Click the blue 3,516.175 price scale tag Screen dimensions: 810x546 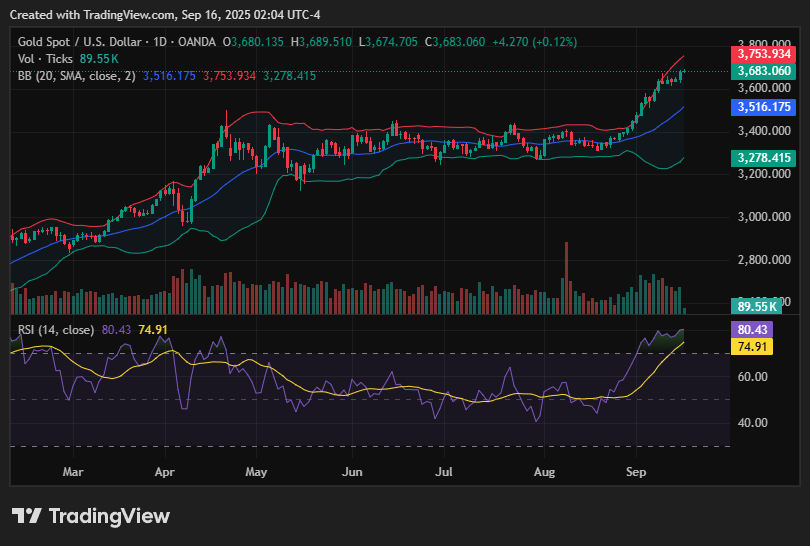pyautogui.click(x=764, y=107)
